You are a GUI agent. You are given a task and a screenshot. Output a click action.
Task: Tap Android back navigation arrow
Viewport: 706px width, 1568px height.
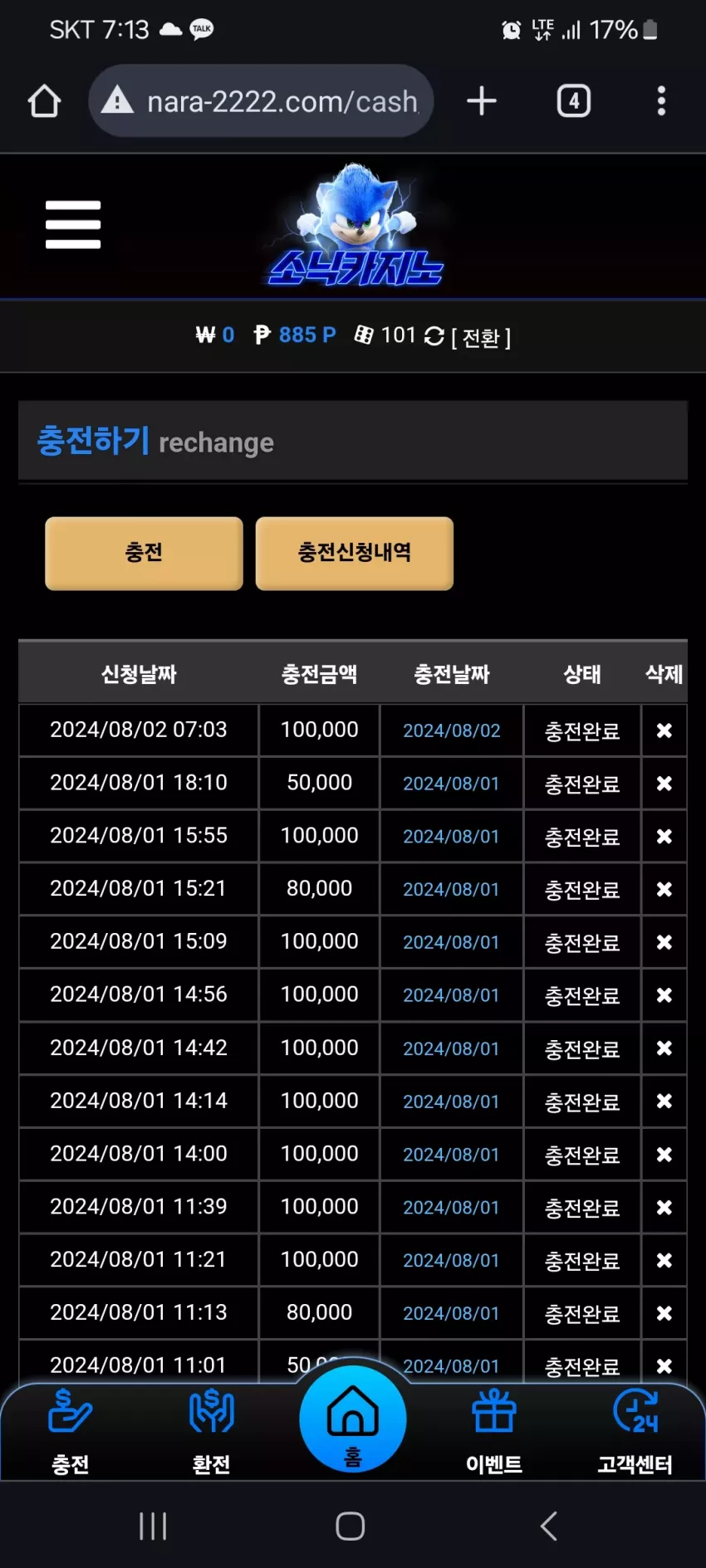pyautogui.click(x=548, y=1526)
